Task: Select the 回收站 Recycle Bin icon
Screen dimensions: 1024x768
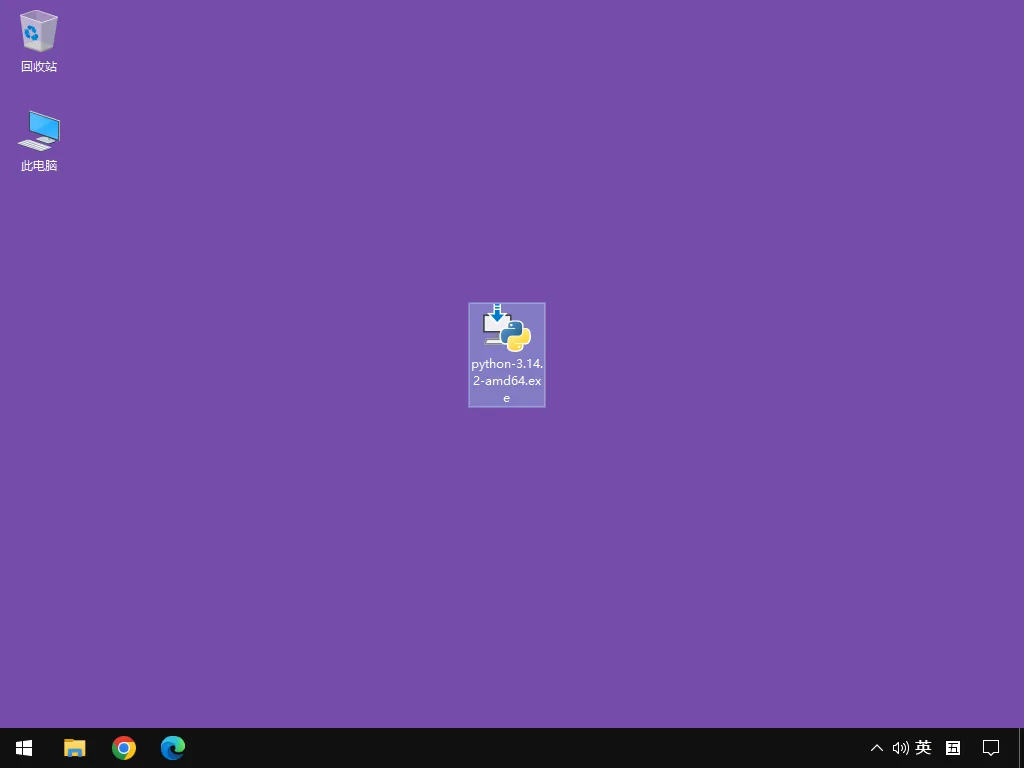Action: pos(39,32)
